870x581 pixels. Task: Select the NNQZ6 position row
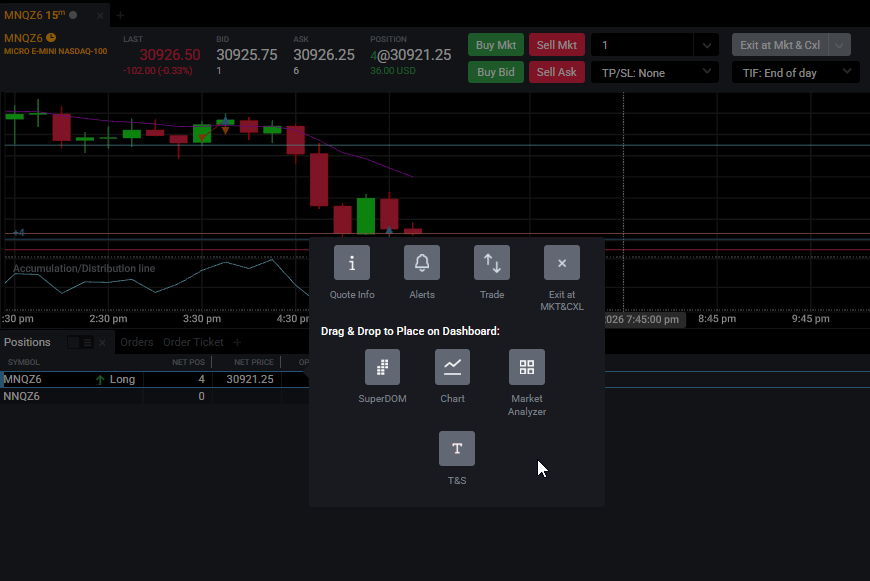(155, 396)
